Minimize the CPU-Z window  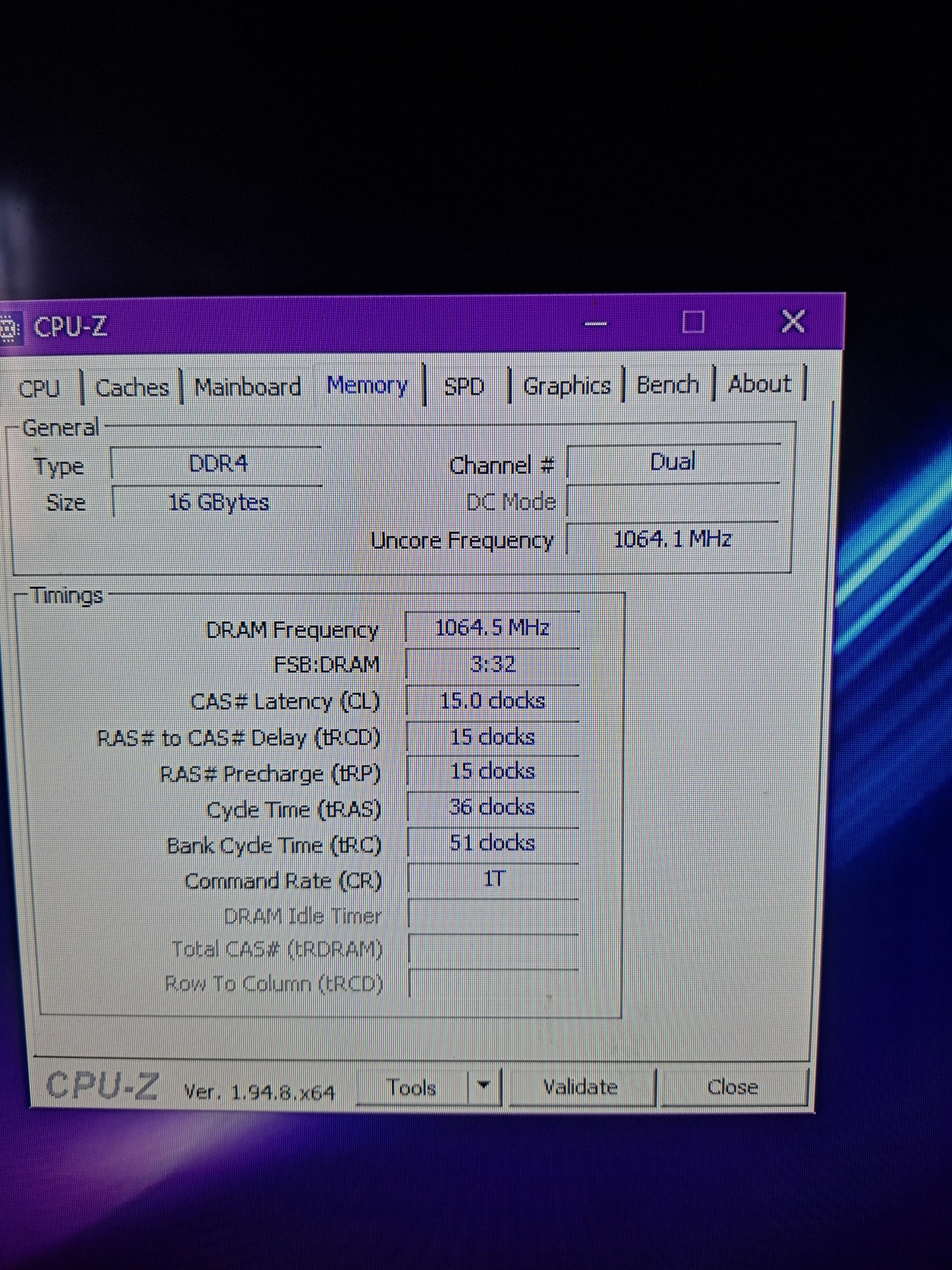[x=596, y=324]
